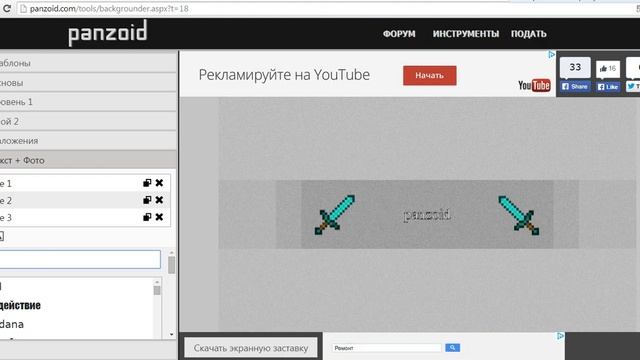Open the ИНСТРУМЕНТЫ menu item
This screenshot has height=360, width=640.
(466, 34)
